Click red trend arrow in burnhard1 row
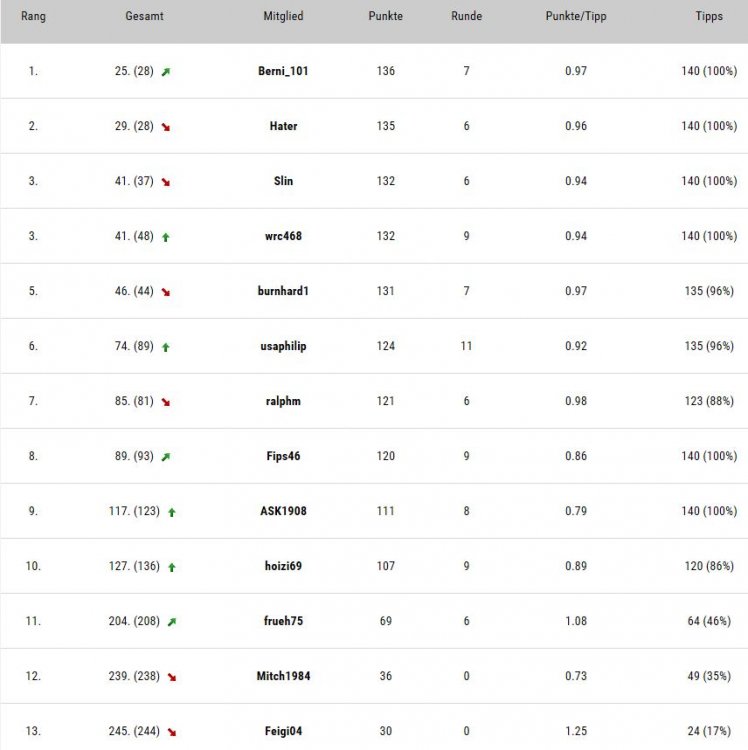Image resolution: width=748 pixels, height=750 pixels. (x=166, y=292)
